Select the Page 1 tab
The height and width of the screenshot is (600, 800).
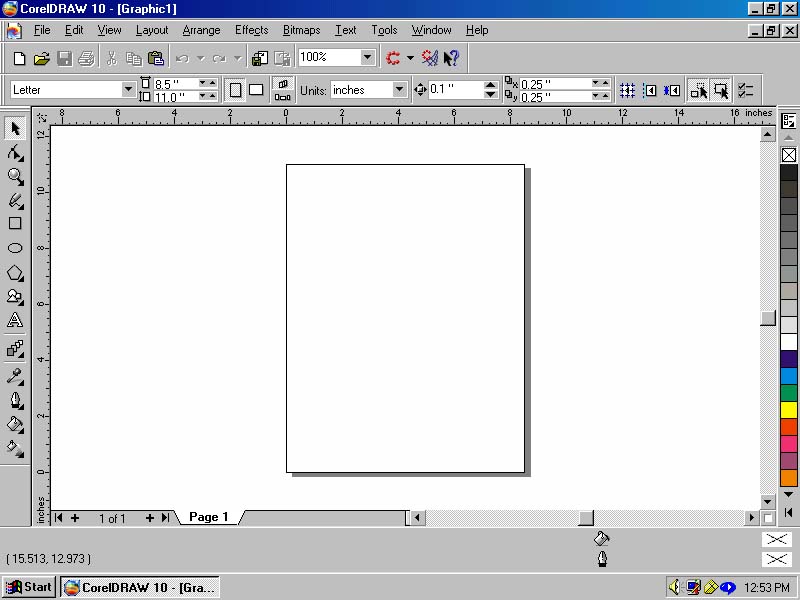point(208,517)
